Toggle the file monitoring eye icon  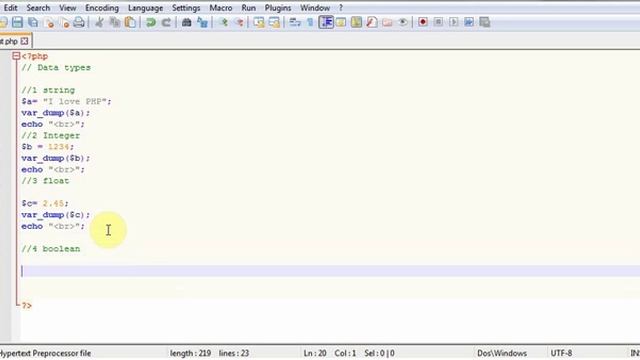pos(402,22)
